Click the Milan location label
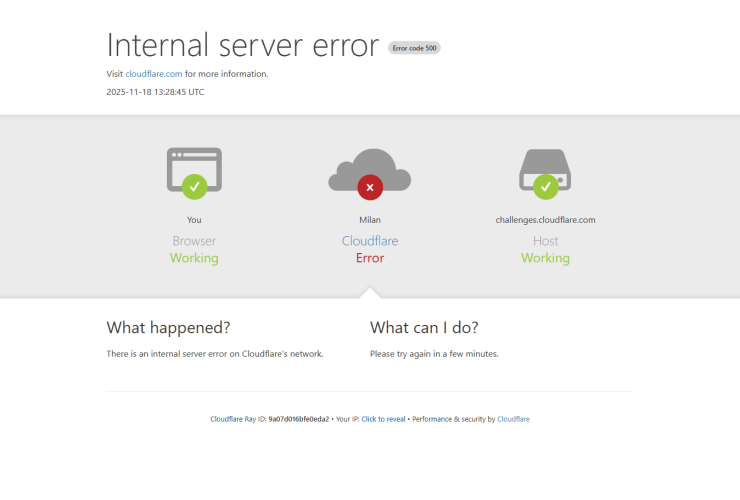Screen dimensions: 740x500 (x=370, y=220)
